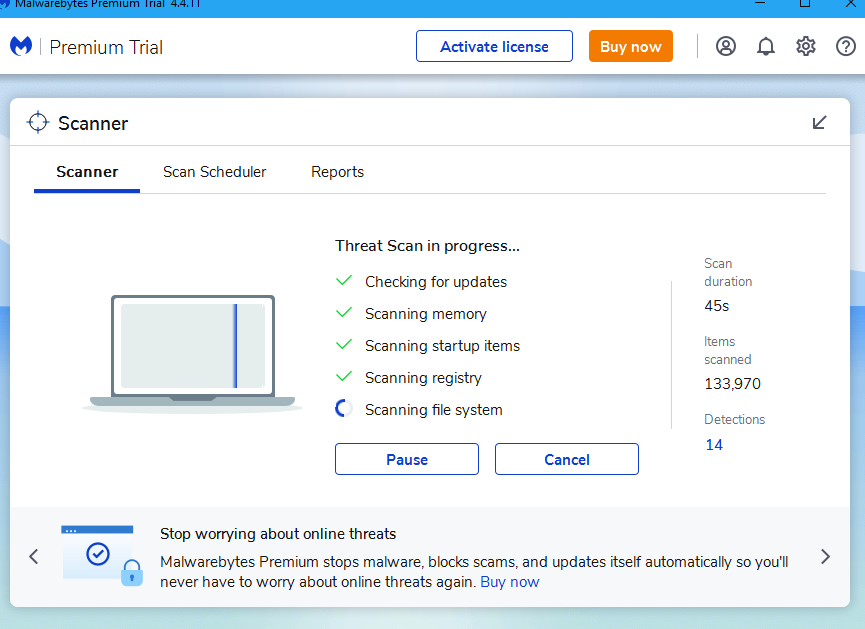Click checkmark next to Scanning registry
This screenshot has width=865, height=629.
[344, 376]
